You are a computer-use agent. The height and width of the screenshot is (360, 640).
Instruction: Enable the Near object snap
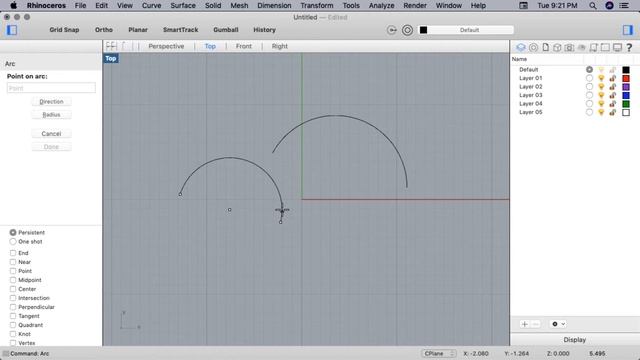click(x=13, y=262)
